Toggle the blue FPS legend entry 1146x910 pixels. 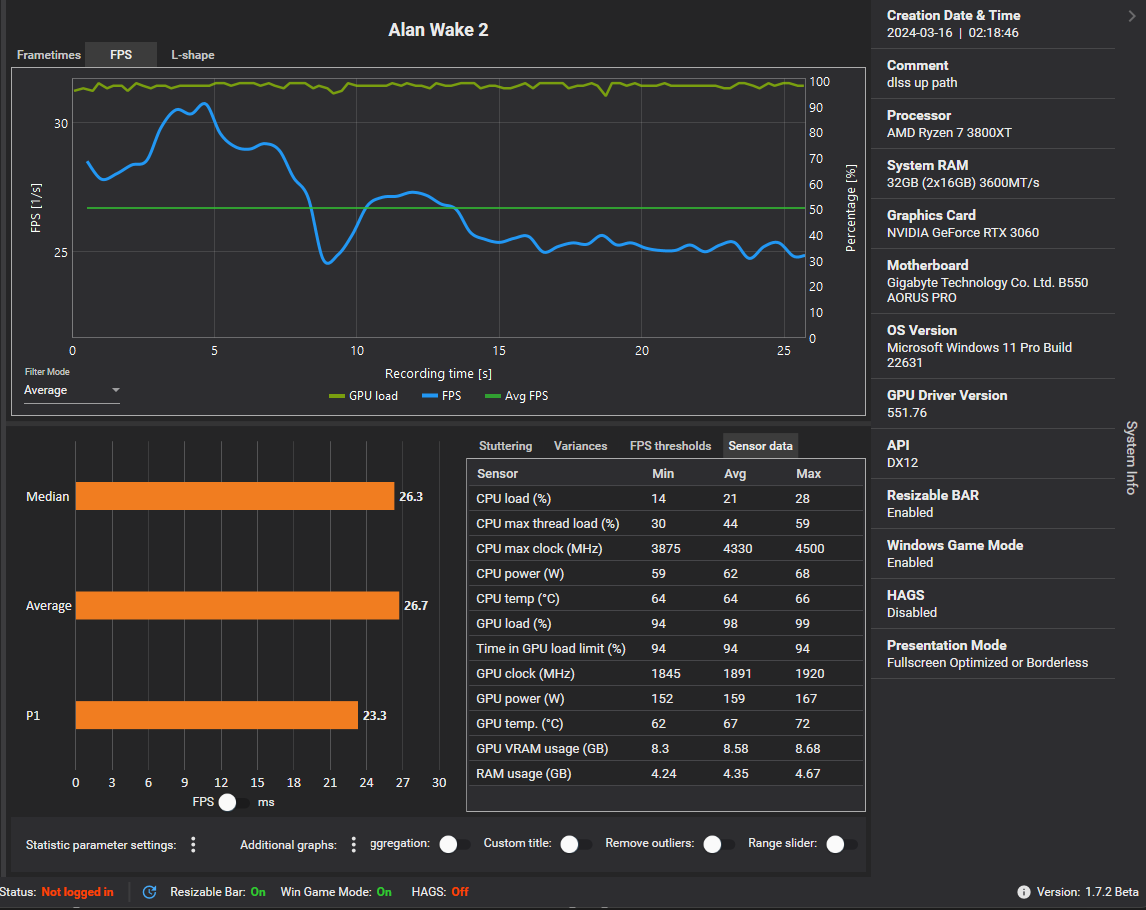pos(441,395)
